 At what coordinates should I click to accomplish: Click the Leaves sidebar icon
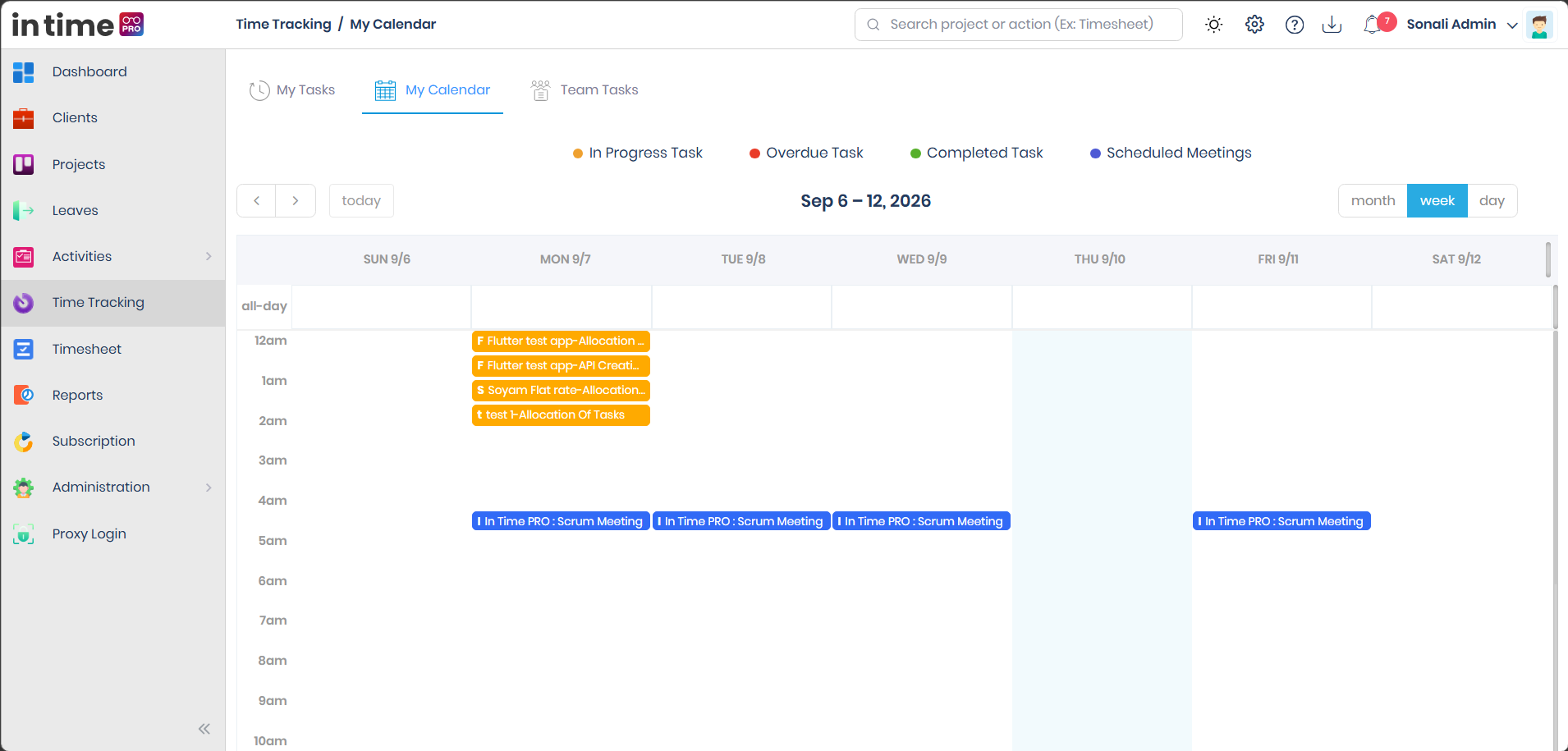pyautogui.click(x=23, y=211)
